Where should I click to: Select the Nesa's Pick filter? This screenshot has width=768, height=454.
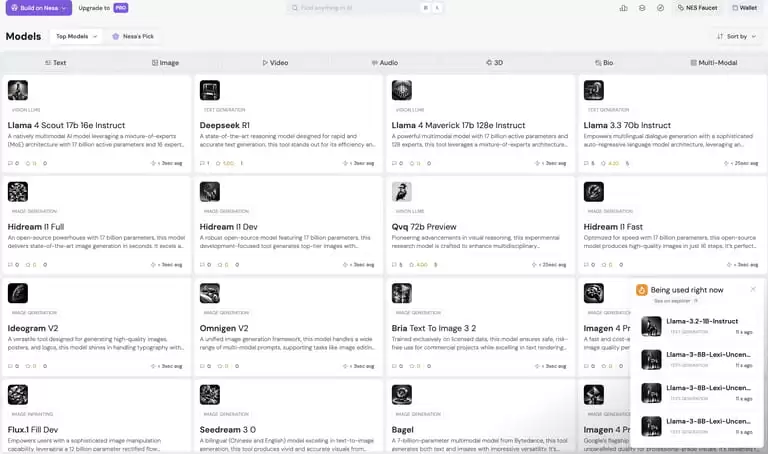(x=133, y=36)
